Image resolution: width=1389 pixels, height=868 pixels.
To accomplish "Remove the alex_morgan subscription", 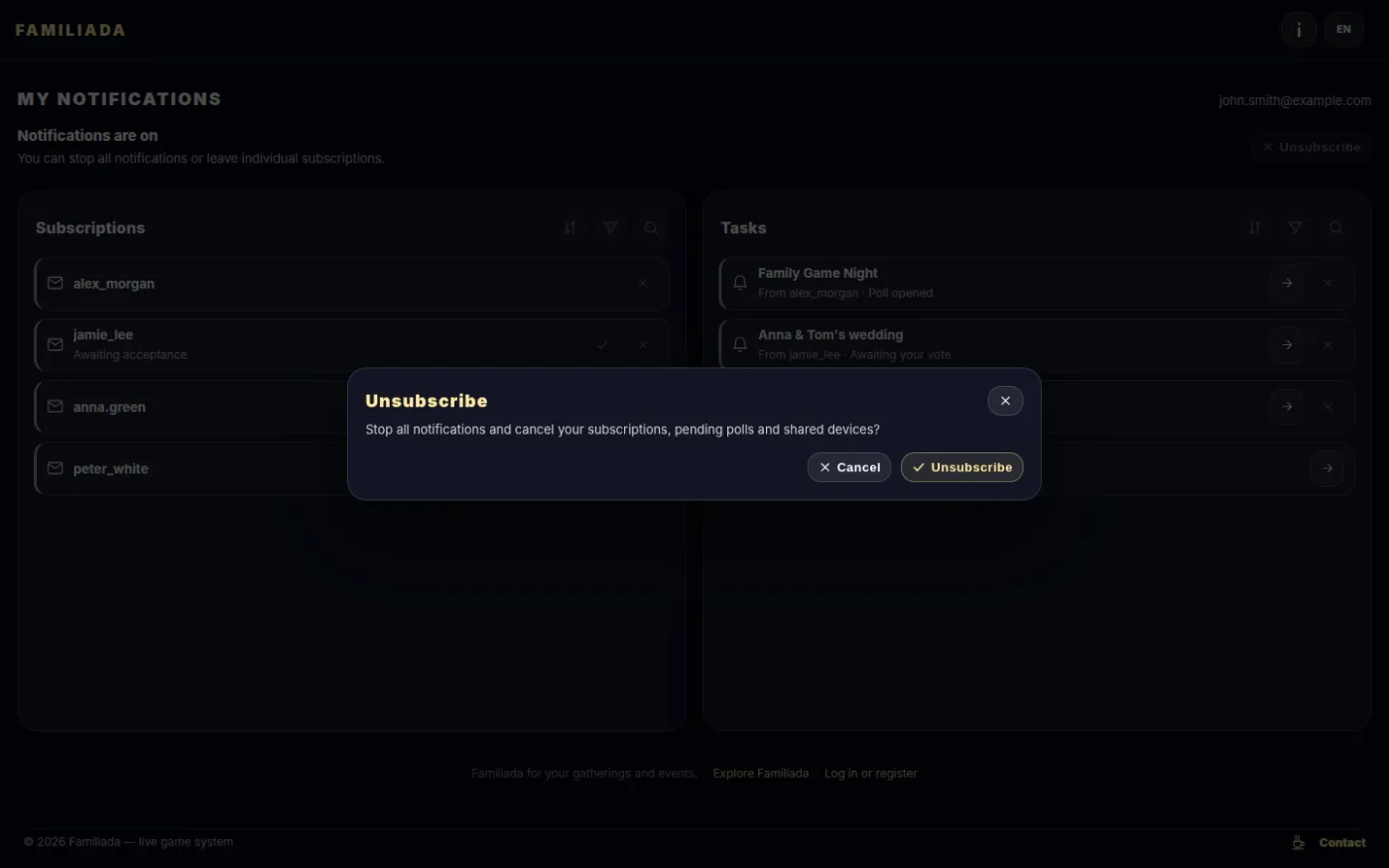I will pyautogui.click(x=643, y=284).
